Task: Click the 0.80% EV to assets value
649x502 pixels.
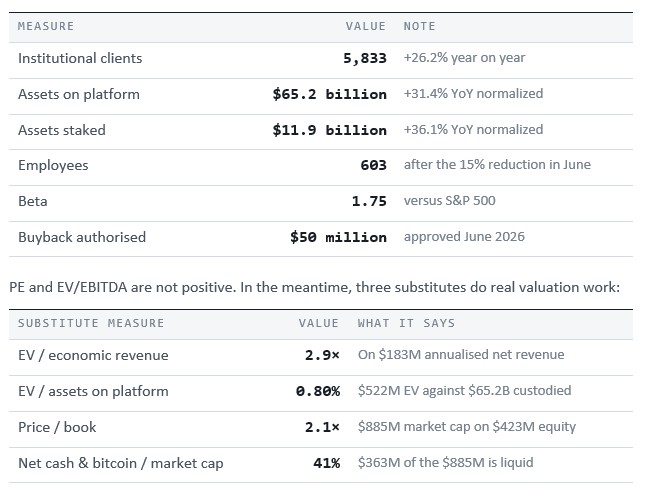Action: 317,392
